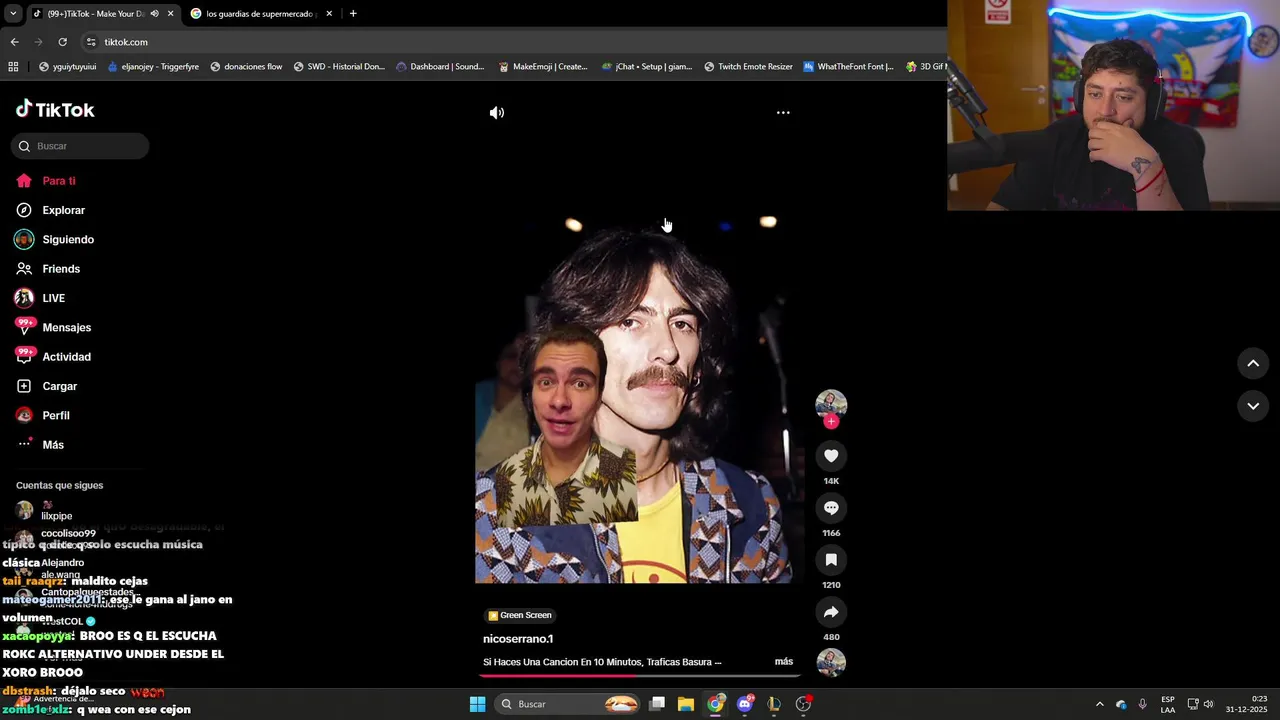Open the Twitch Emote Resizer bookmark

(748, 67)
